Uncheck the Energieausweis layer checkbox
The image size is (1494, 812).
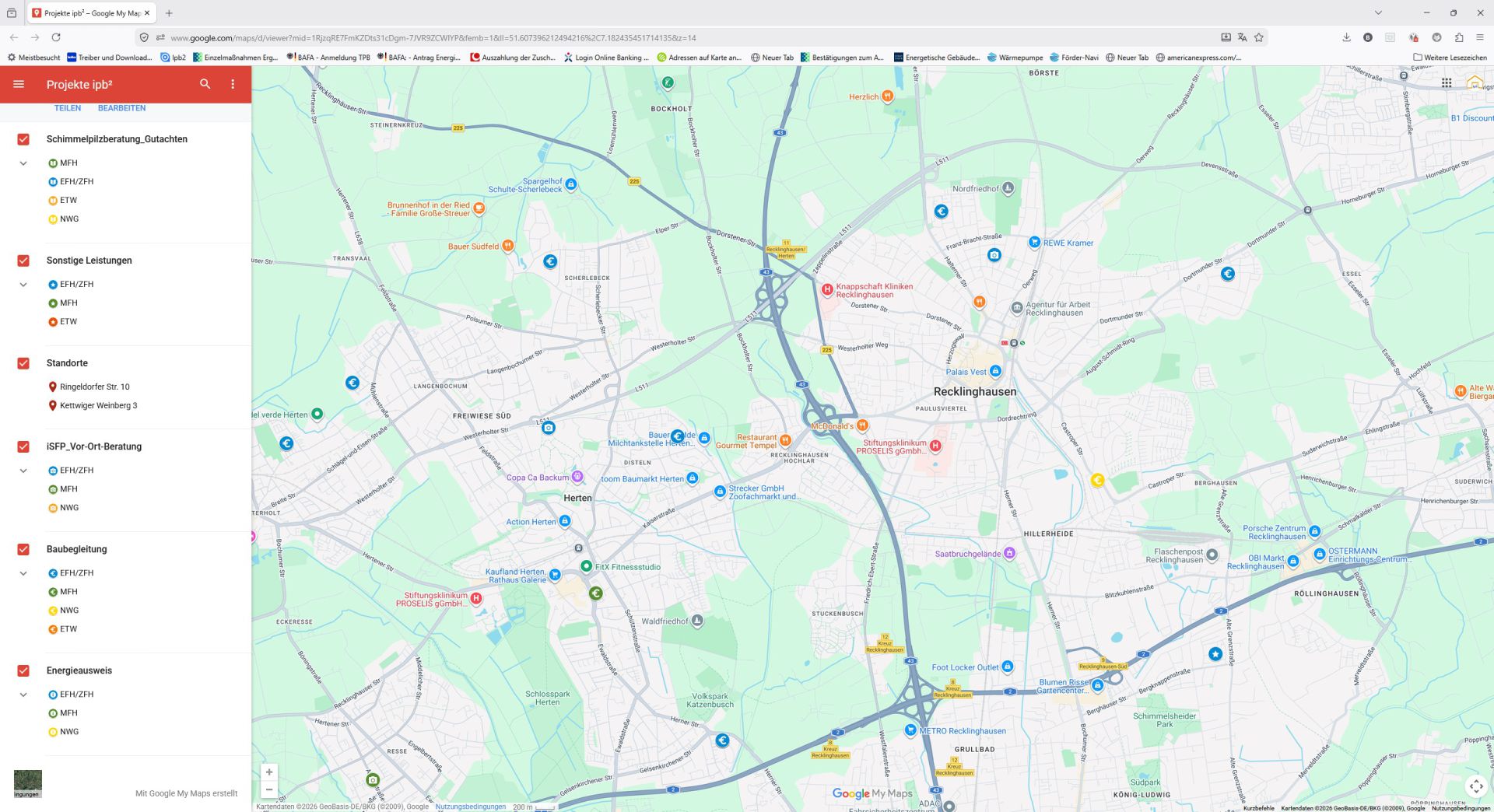23,670
